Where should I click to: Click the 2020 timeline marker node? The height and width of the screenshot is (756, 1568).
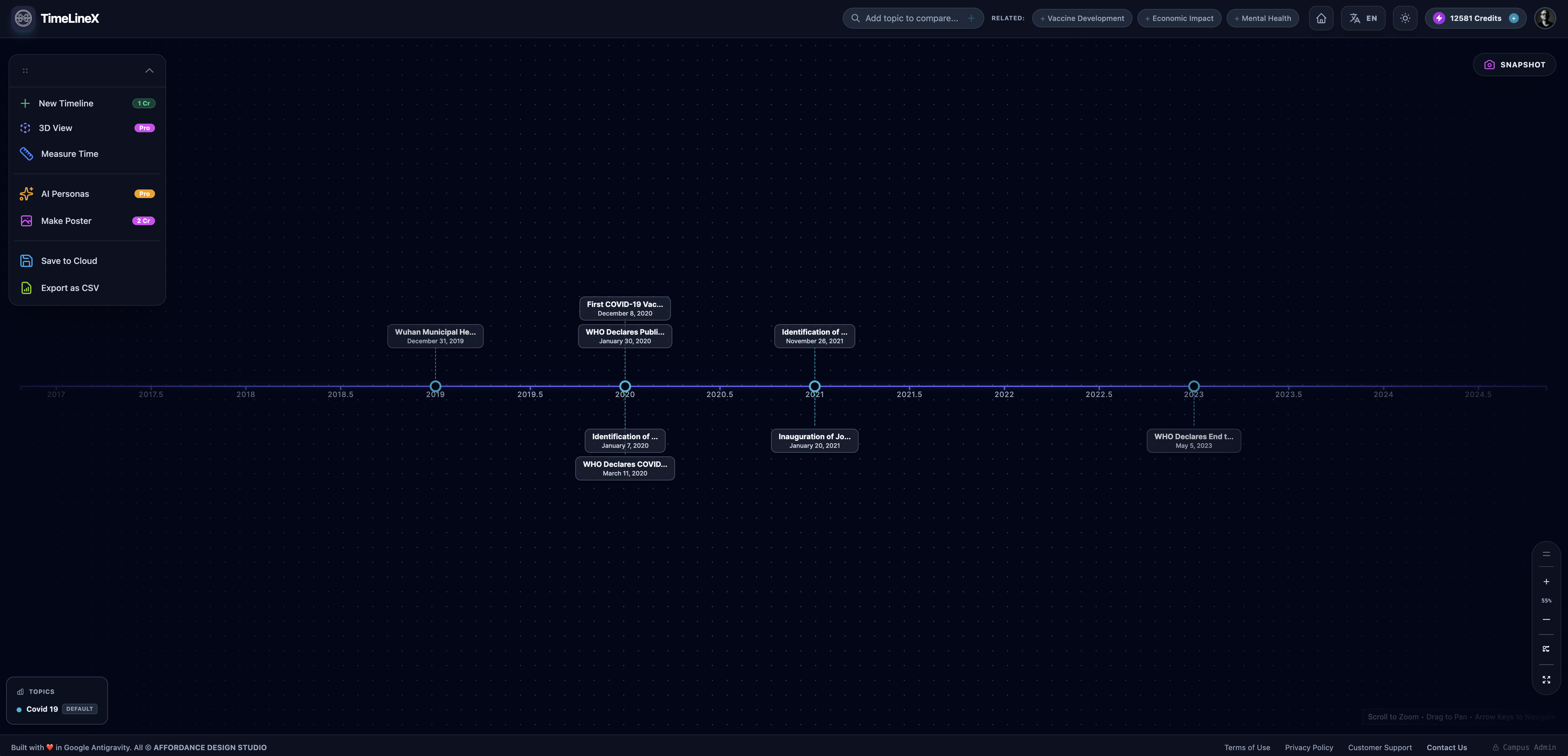point(624,386)
